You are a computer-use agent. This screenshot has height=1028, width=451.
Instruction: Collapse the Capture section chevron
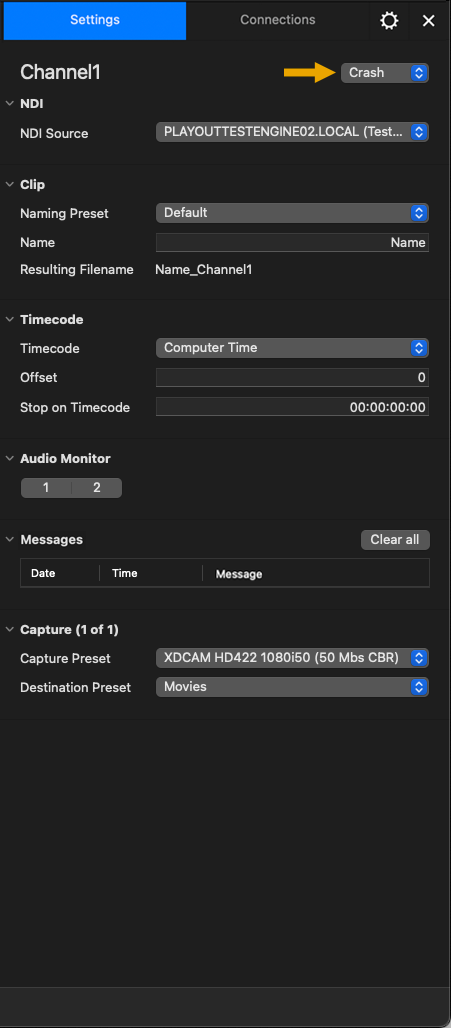tap(10, 629)
